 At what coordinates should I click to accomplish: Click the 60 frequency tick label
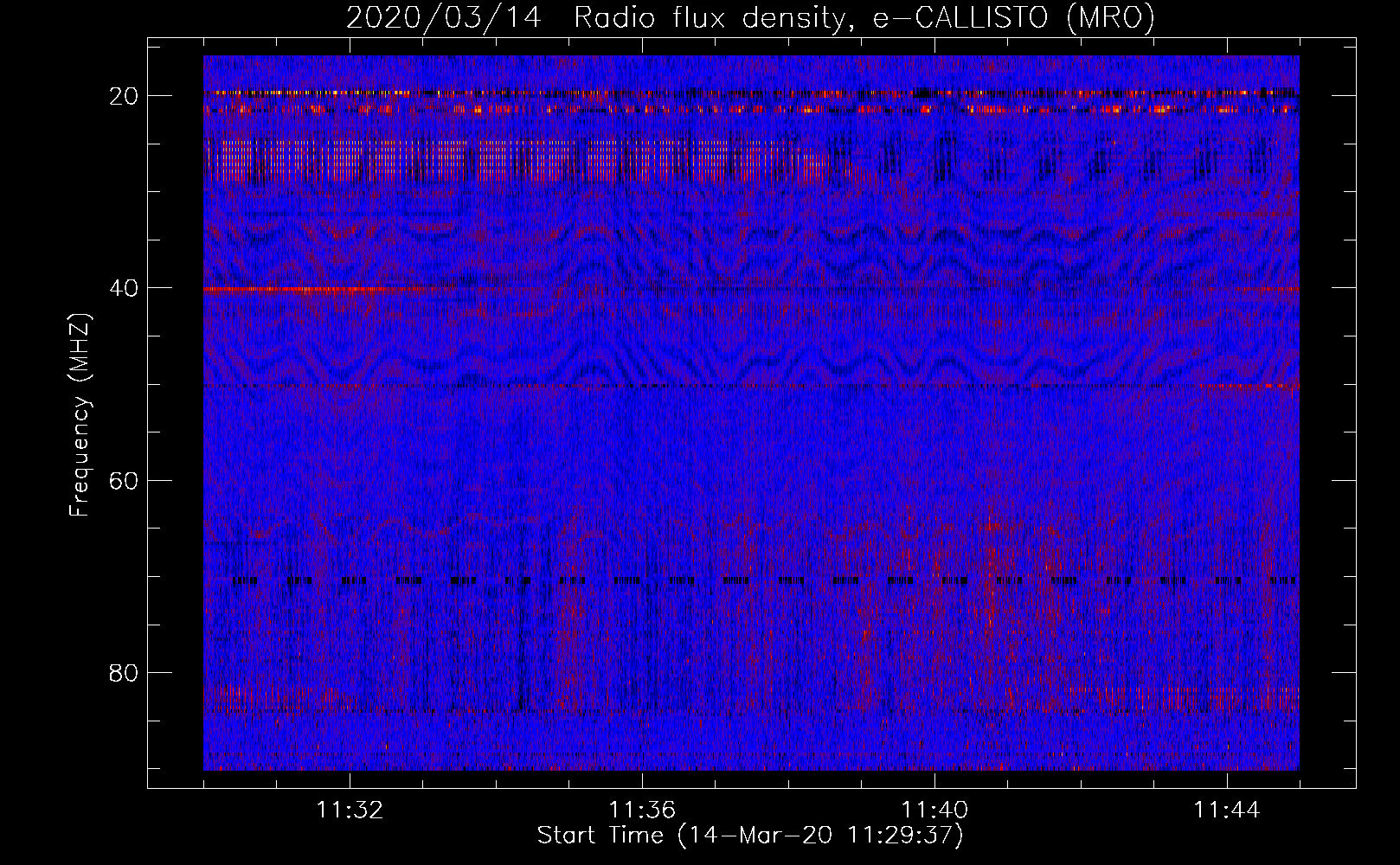125,480
